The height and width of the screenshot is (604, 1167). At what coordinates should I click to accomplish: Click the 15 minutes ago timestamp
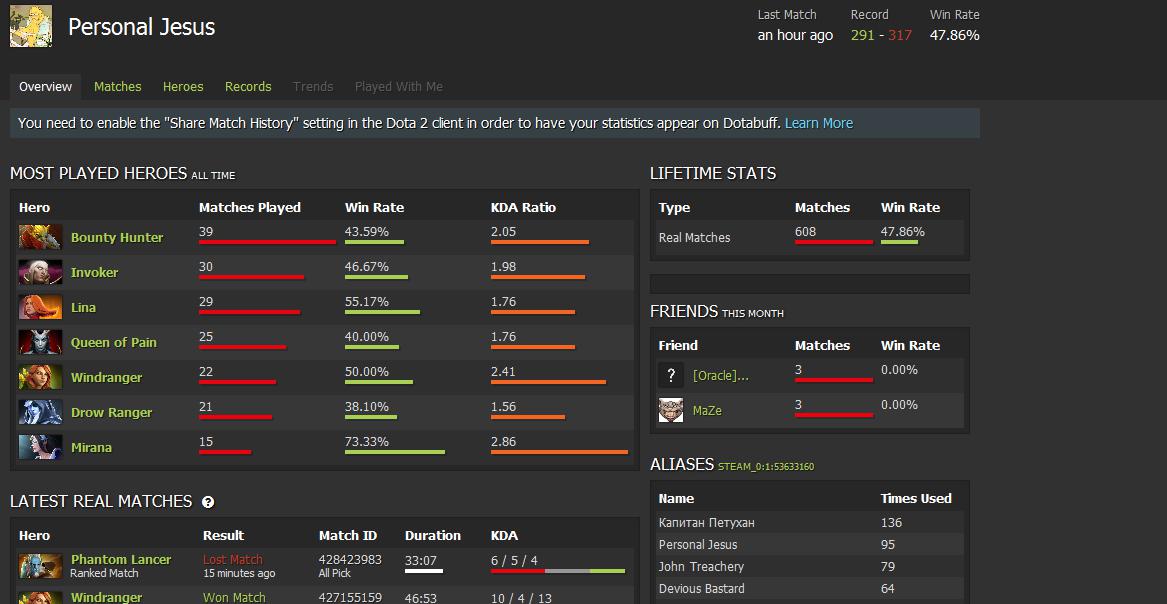pos(239,574)
